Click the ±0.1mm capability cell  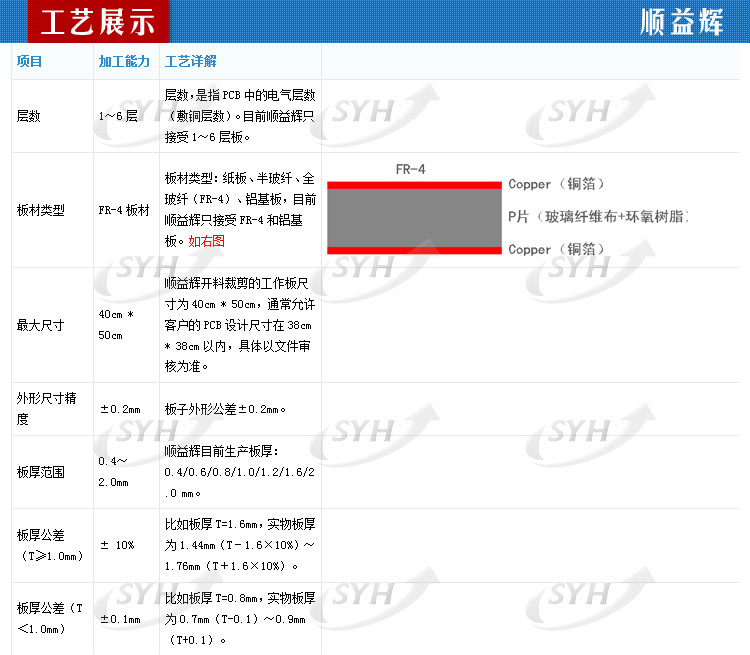click(120, 619)
